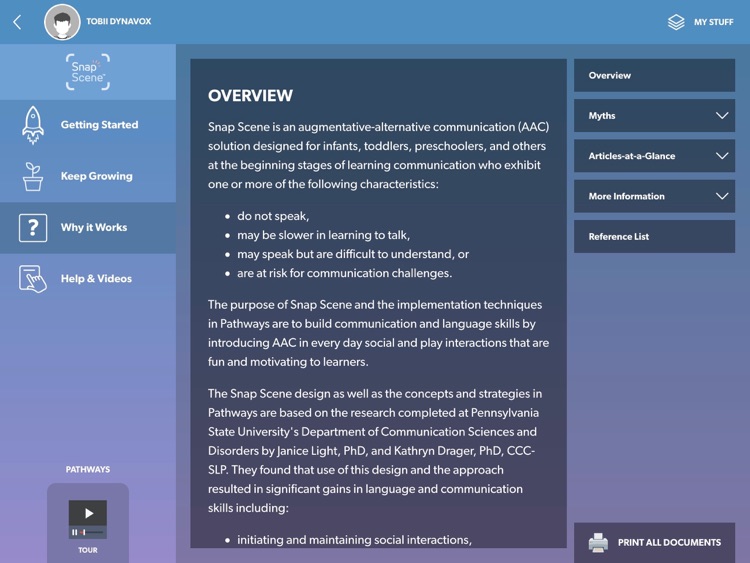Click "may be slower in learning to talk,"
The width and height of the screenshot is (750, 563).
pyautogui.click(x=323, y=235)
